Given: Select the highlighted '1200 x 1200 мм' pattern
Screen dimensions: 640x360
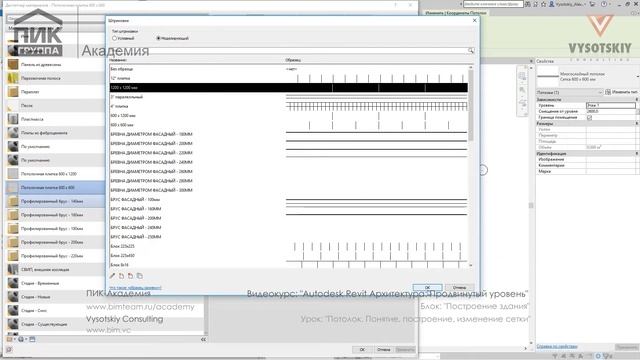Looking at the screenshot, I should coord(289,88).
